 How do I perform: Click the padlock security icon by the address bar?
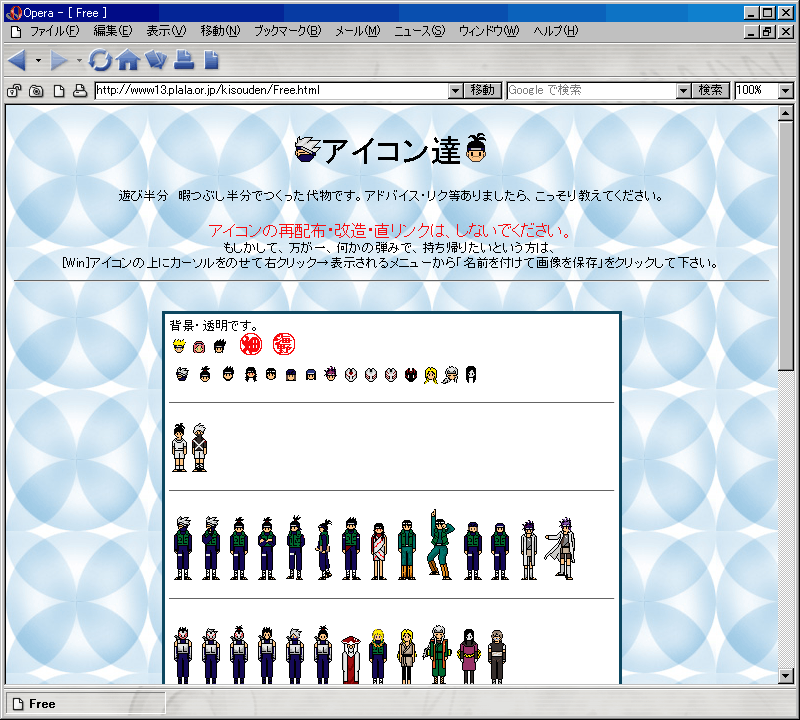pos(14,91)
